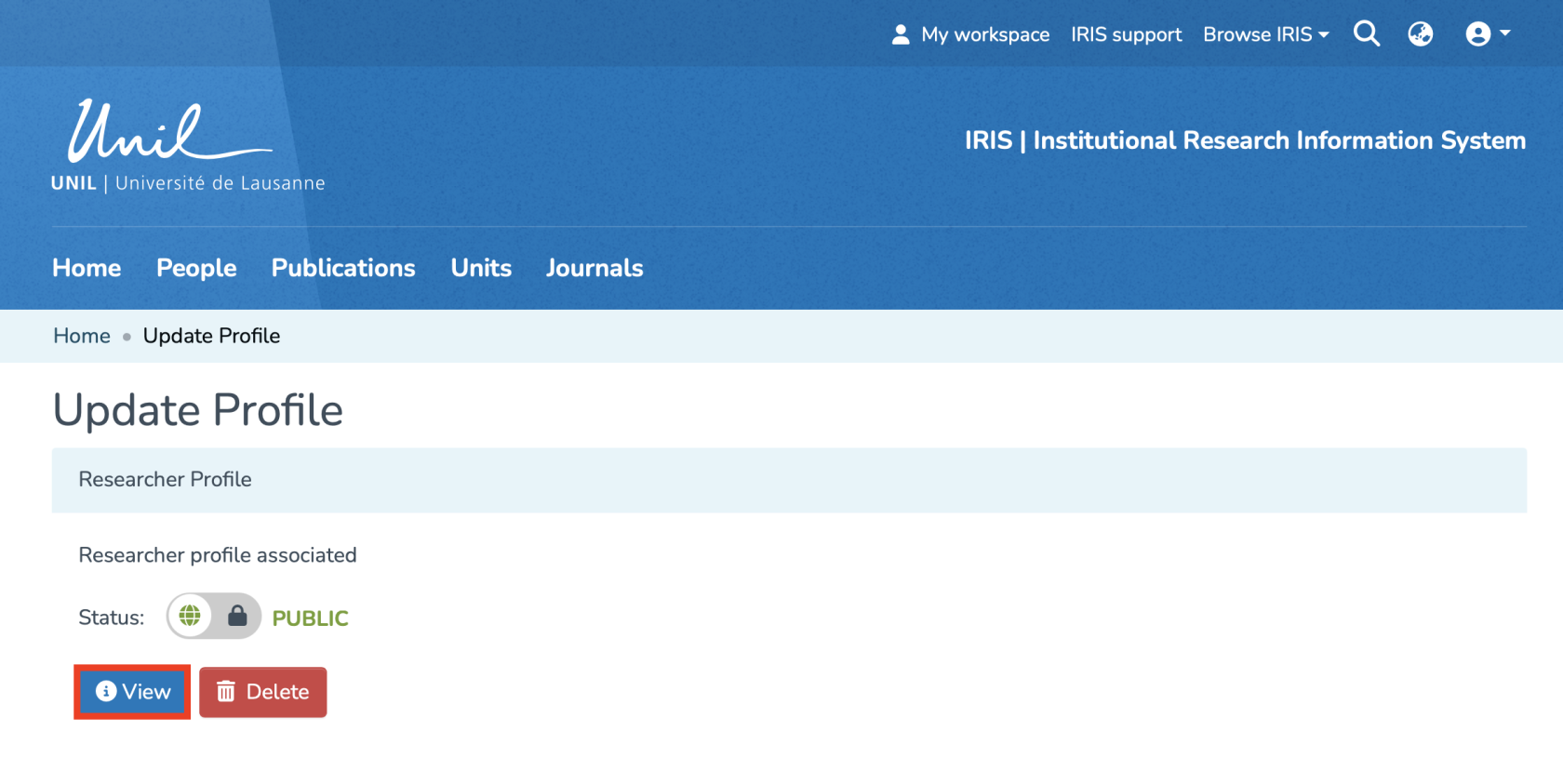Click the search magnifier icon
Screen dimensions: 1563x784
[1366, 34]
